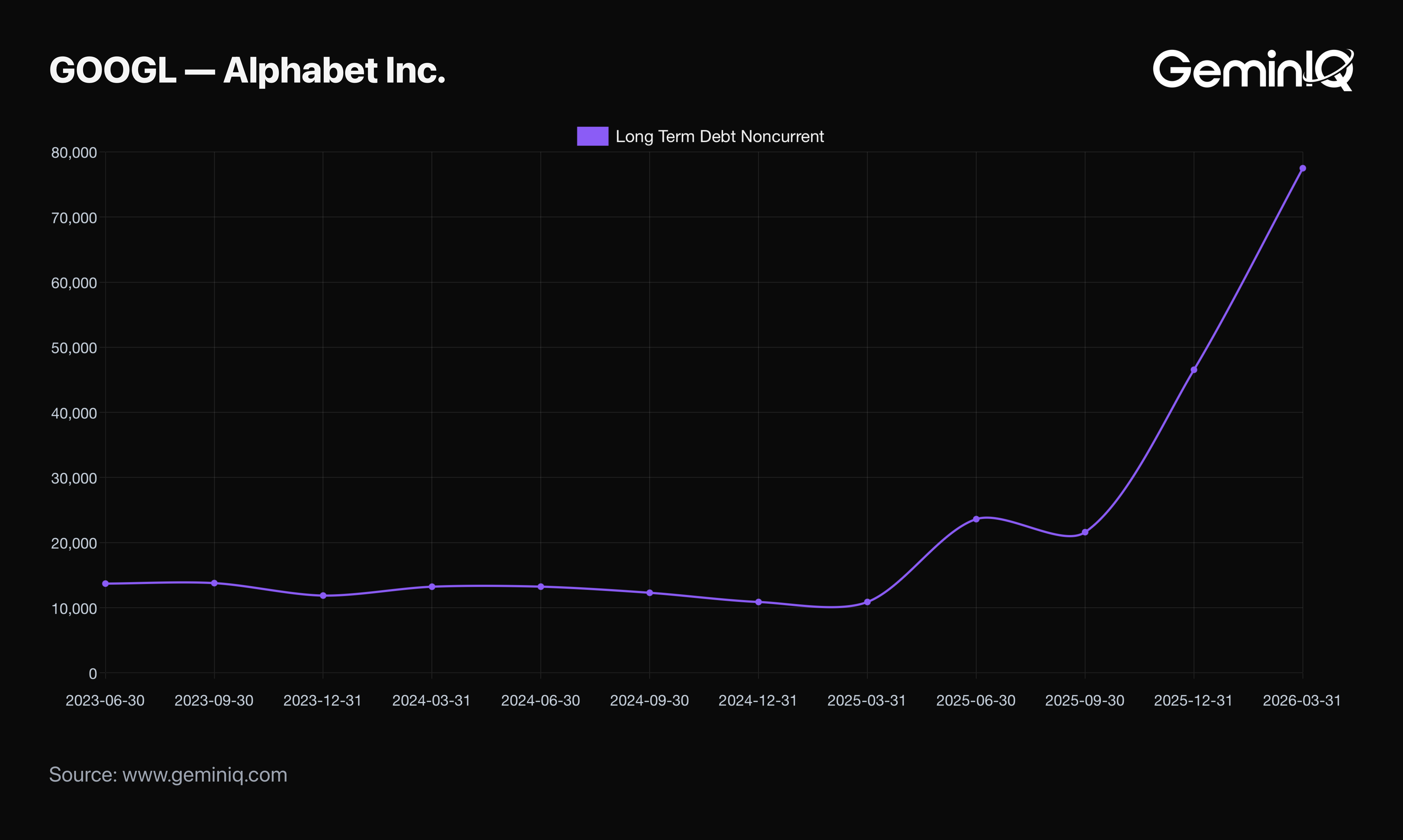Select the 'GOOGL — Alphabet Inc.' chart title
The image size is (1403, 840).
pos(247,71)
